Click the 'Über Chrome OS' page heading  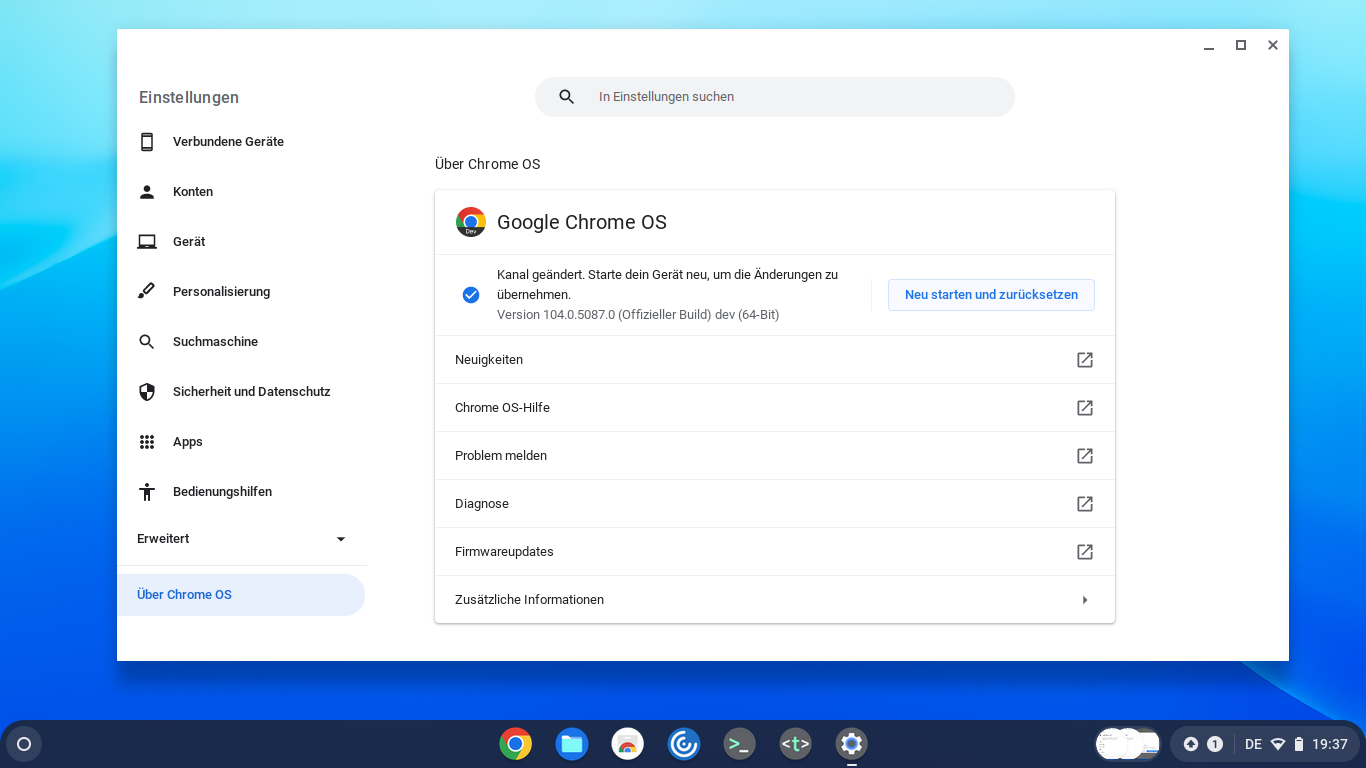[488, 164]
